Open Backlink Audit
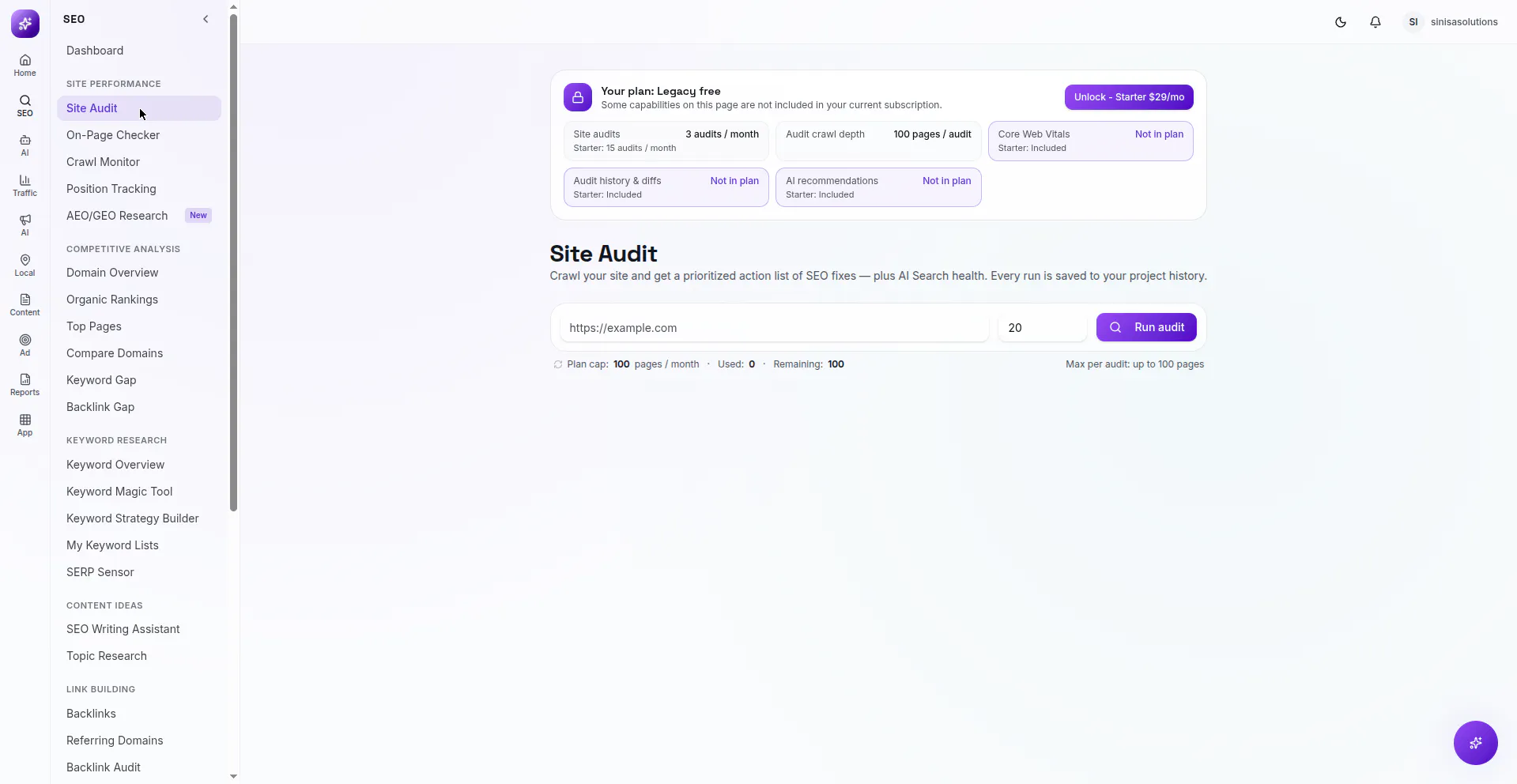The height and width of the screenshot is (784, 1517). coord(139,767)
